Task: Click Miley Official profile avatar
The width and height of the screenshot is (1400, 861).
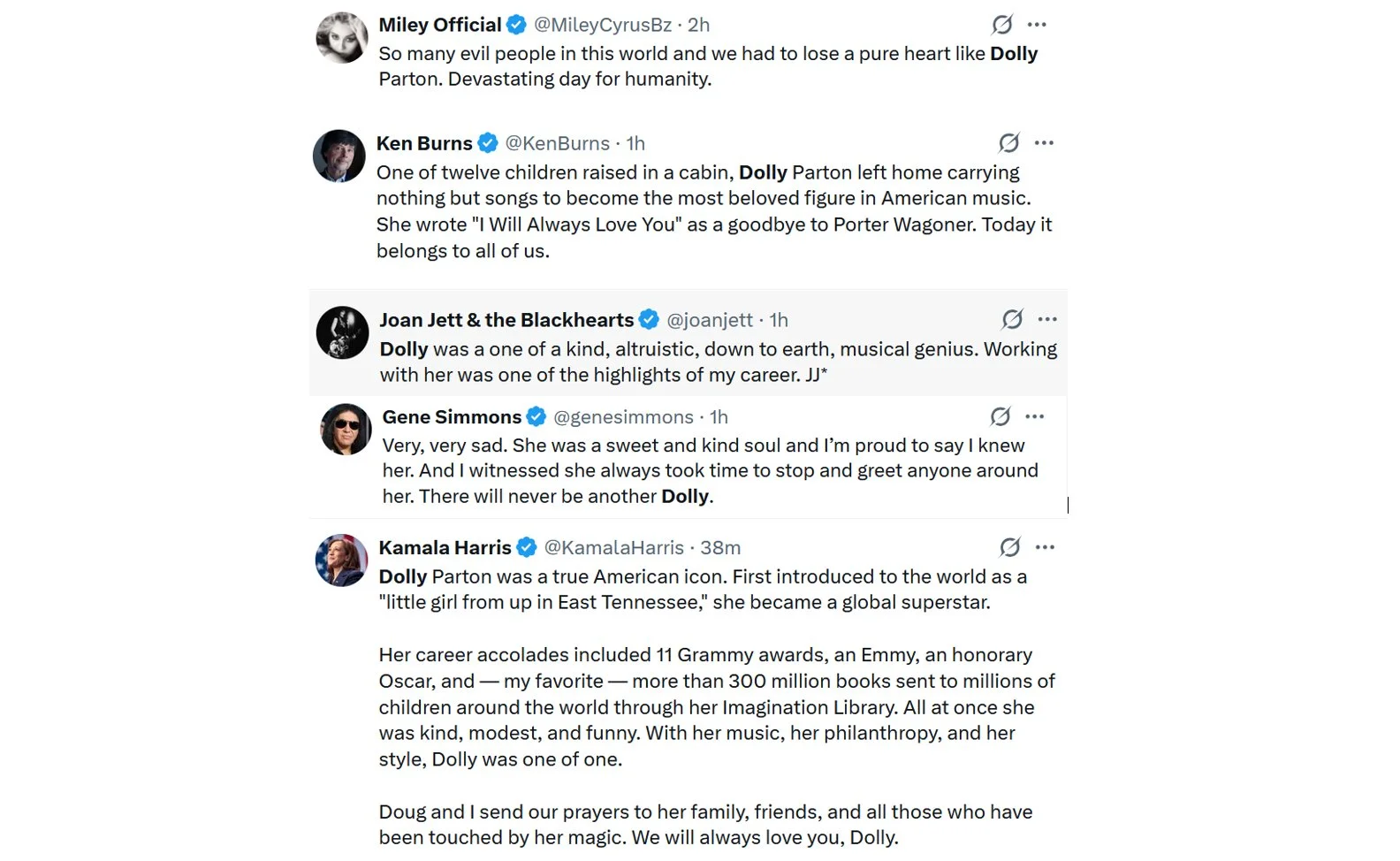Action: pyautogui.click(x=342, y=38)
